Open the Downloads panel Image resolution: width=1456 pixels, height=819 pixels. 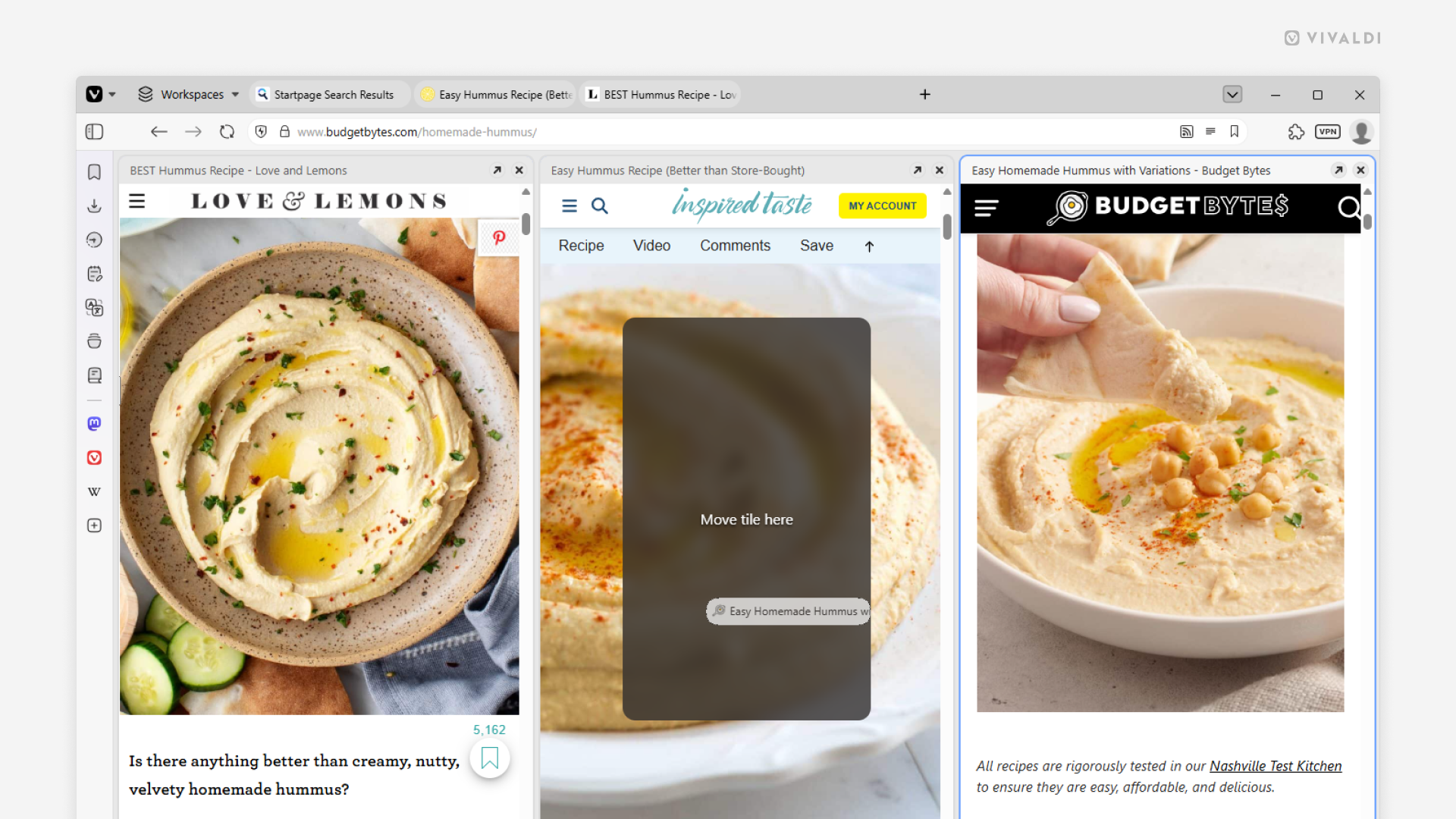point(94,206)
